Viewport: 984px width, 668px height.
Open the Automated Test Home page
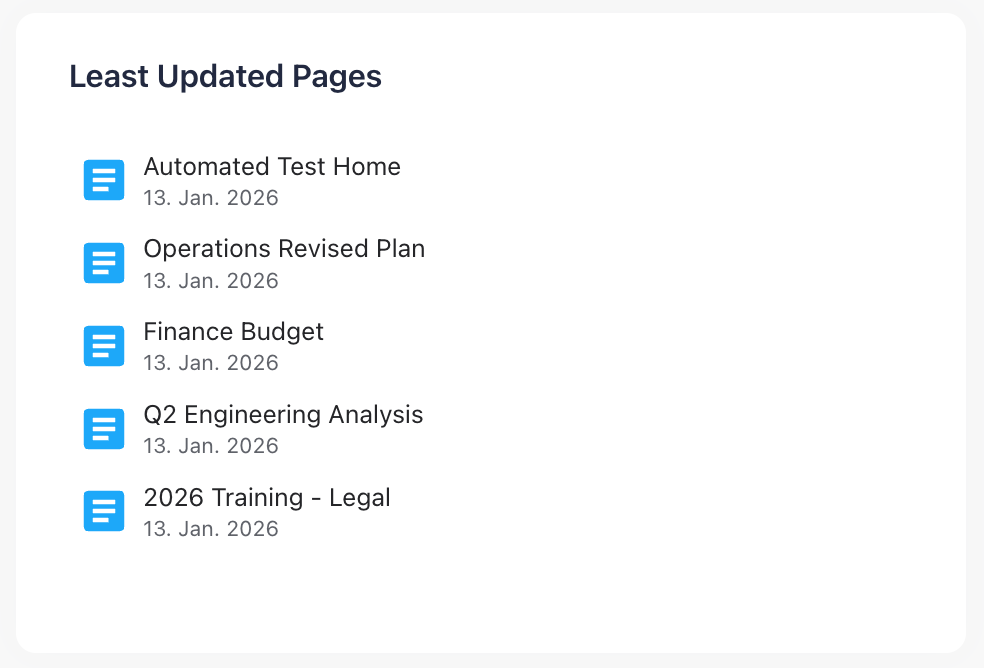pos(272,167)
